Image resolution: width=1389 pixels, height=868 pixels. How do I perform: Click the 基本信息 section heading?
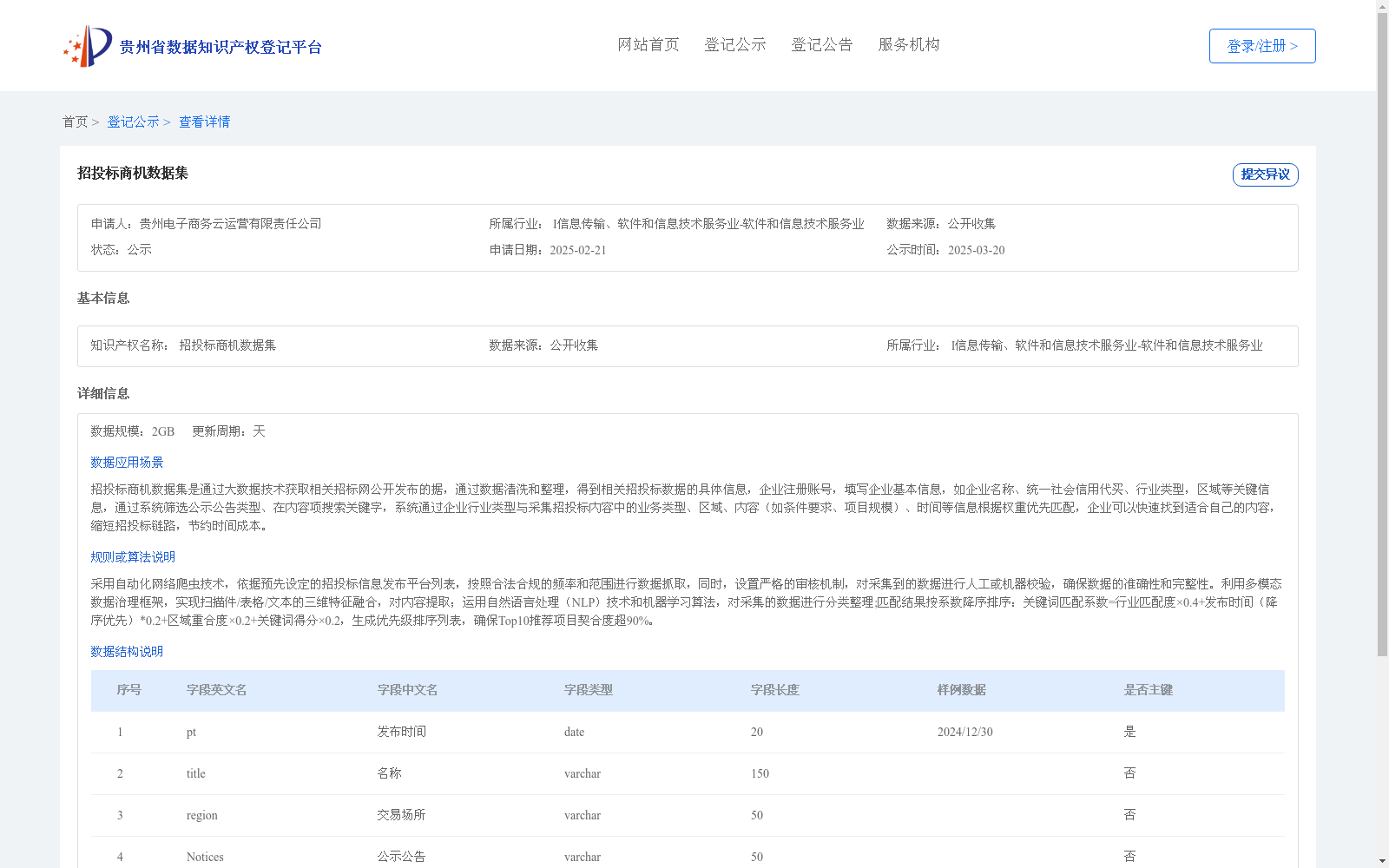point(103,299)
